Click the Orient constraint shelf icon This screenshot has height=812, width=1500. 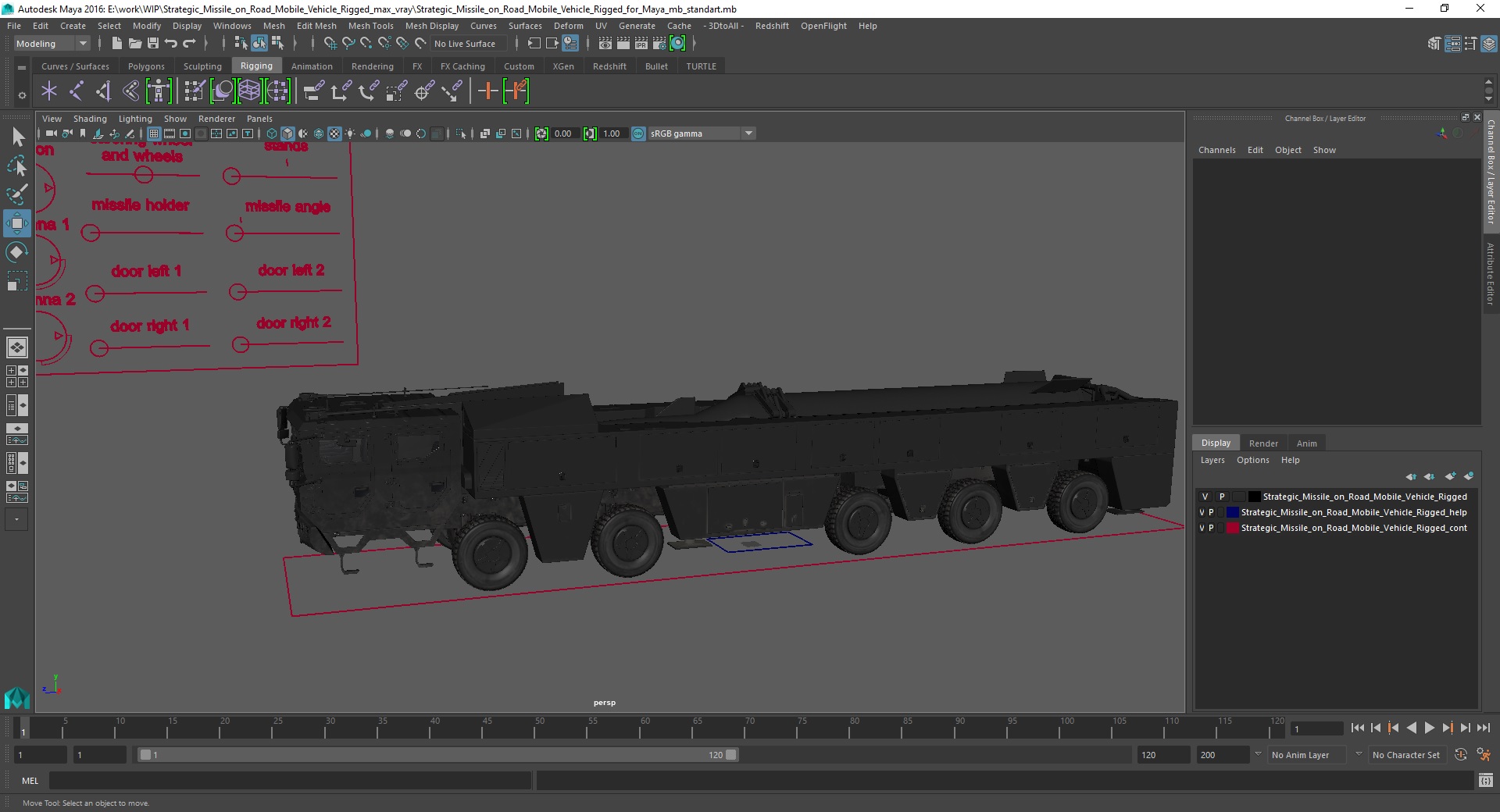click(x=368, y=91)
